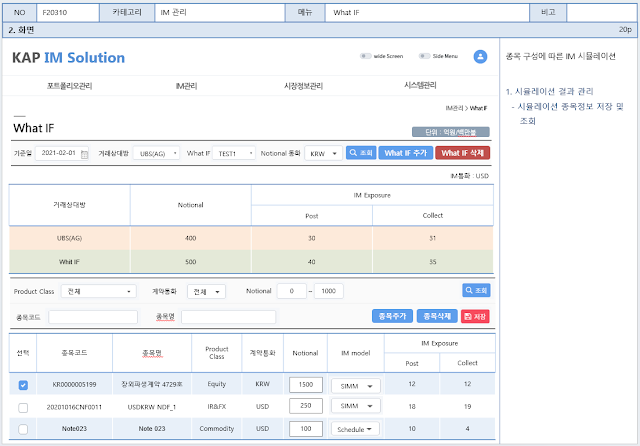Viewport: 640px width, 446px height.
Task: Open calendar icon beside 2021-02-01 date
Action: click(x=84, y=154)
